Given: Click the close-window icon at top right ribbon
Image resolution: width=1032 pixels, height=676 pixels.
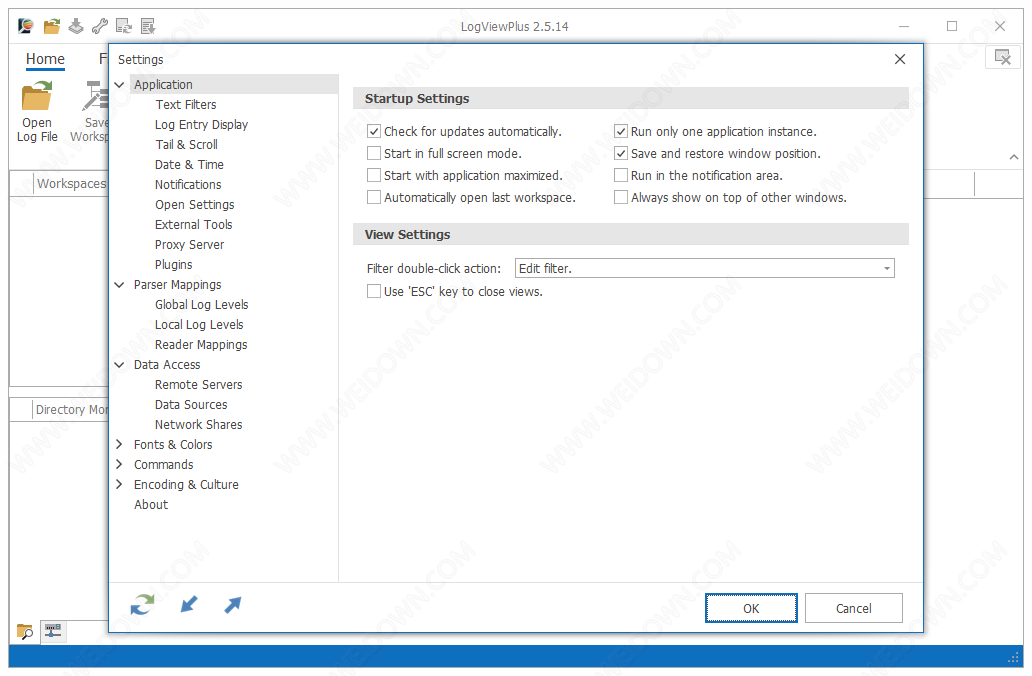Looking at the screenshot, I should coord(1002,57).
